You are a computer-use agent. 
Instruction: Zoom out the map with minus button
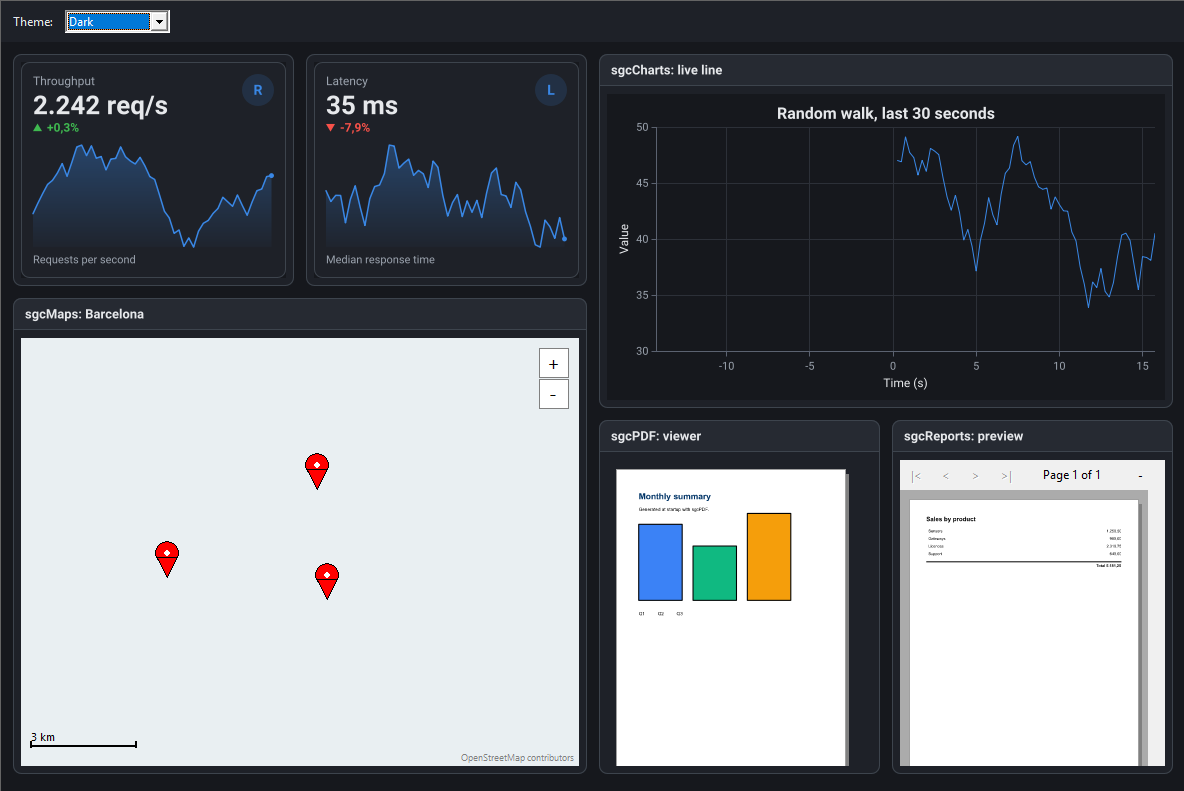coord(553,395)
